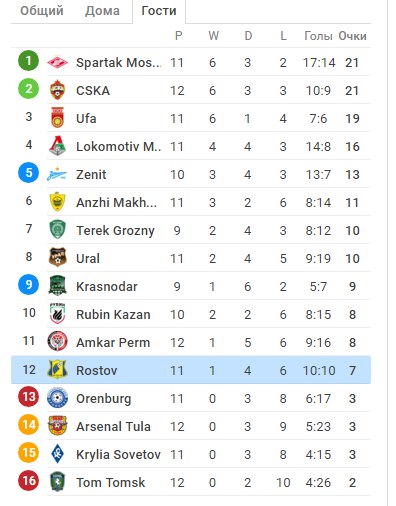
Task: Click the CSKA club logo
Action: point(57,90)
